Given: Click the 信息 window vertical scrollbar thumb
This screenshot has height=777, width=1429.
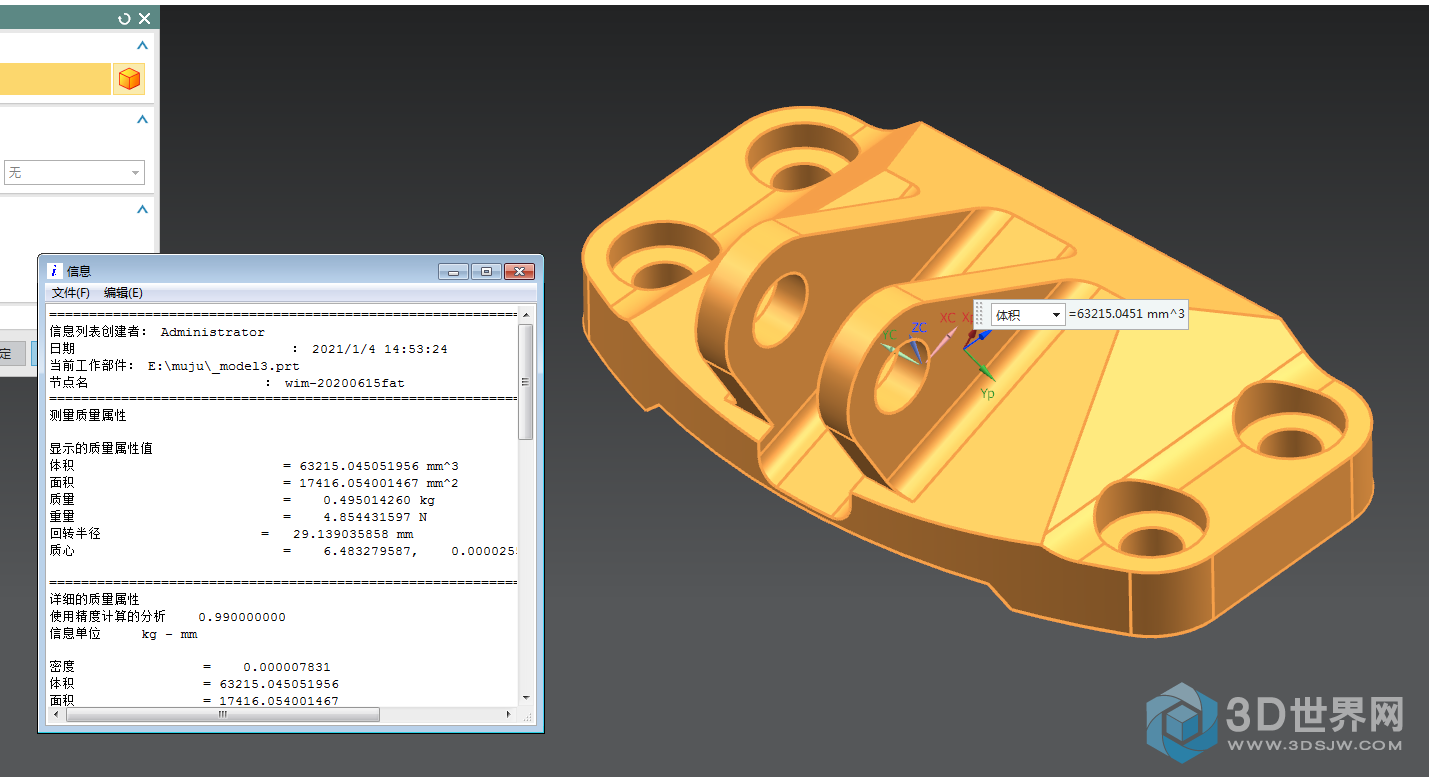Looking at the screenshot, I should 526,381.
